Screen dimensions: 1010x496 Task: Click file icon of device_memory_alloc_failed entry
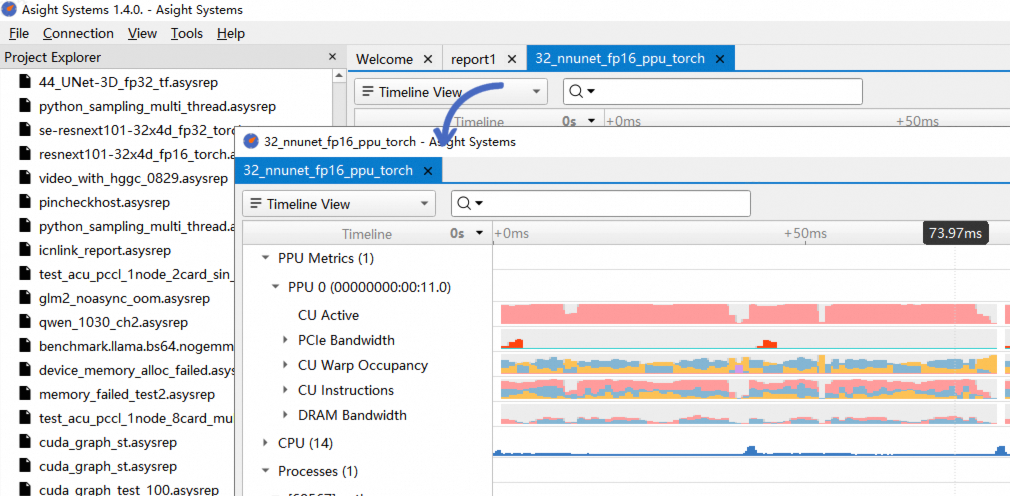[x=25, y=370]
